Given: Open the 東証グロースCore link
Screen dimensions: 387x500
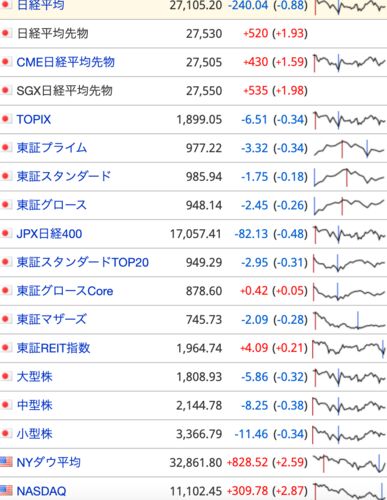Looking at the screenshot, I should point(65,291).
